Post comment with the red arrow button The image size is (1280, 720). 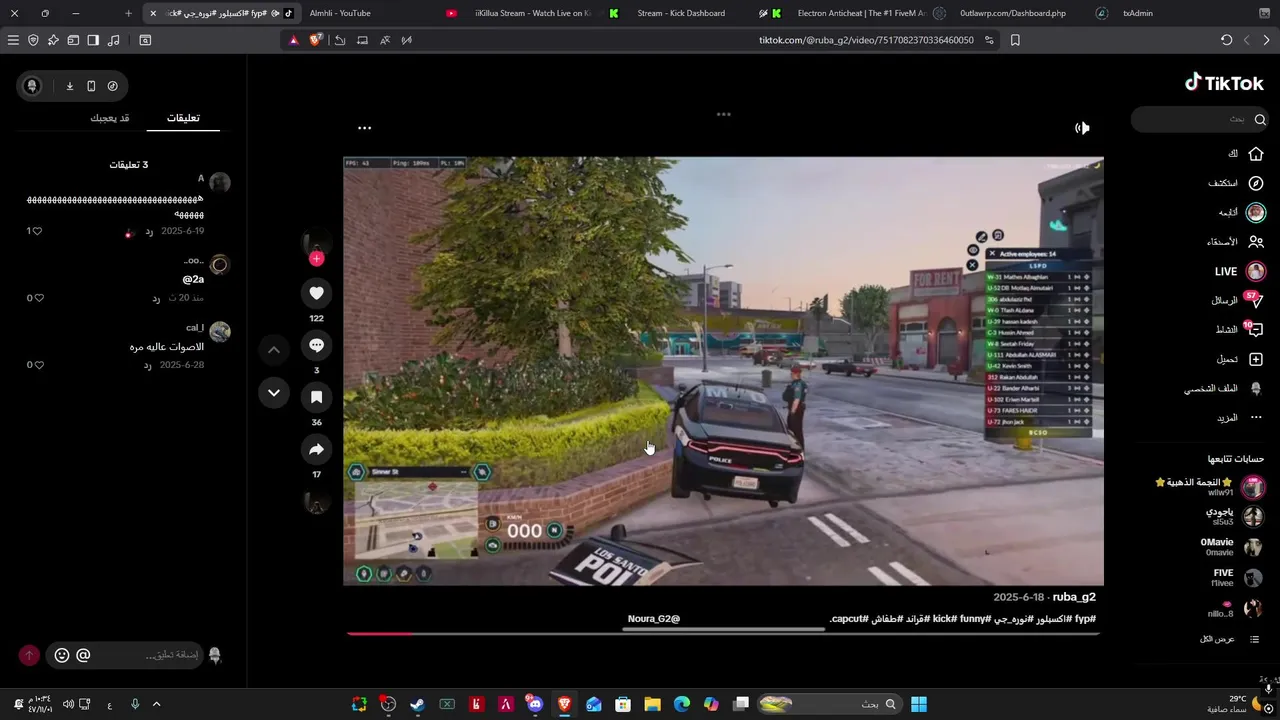pos(29,655)
